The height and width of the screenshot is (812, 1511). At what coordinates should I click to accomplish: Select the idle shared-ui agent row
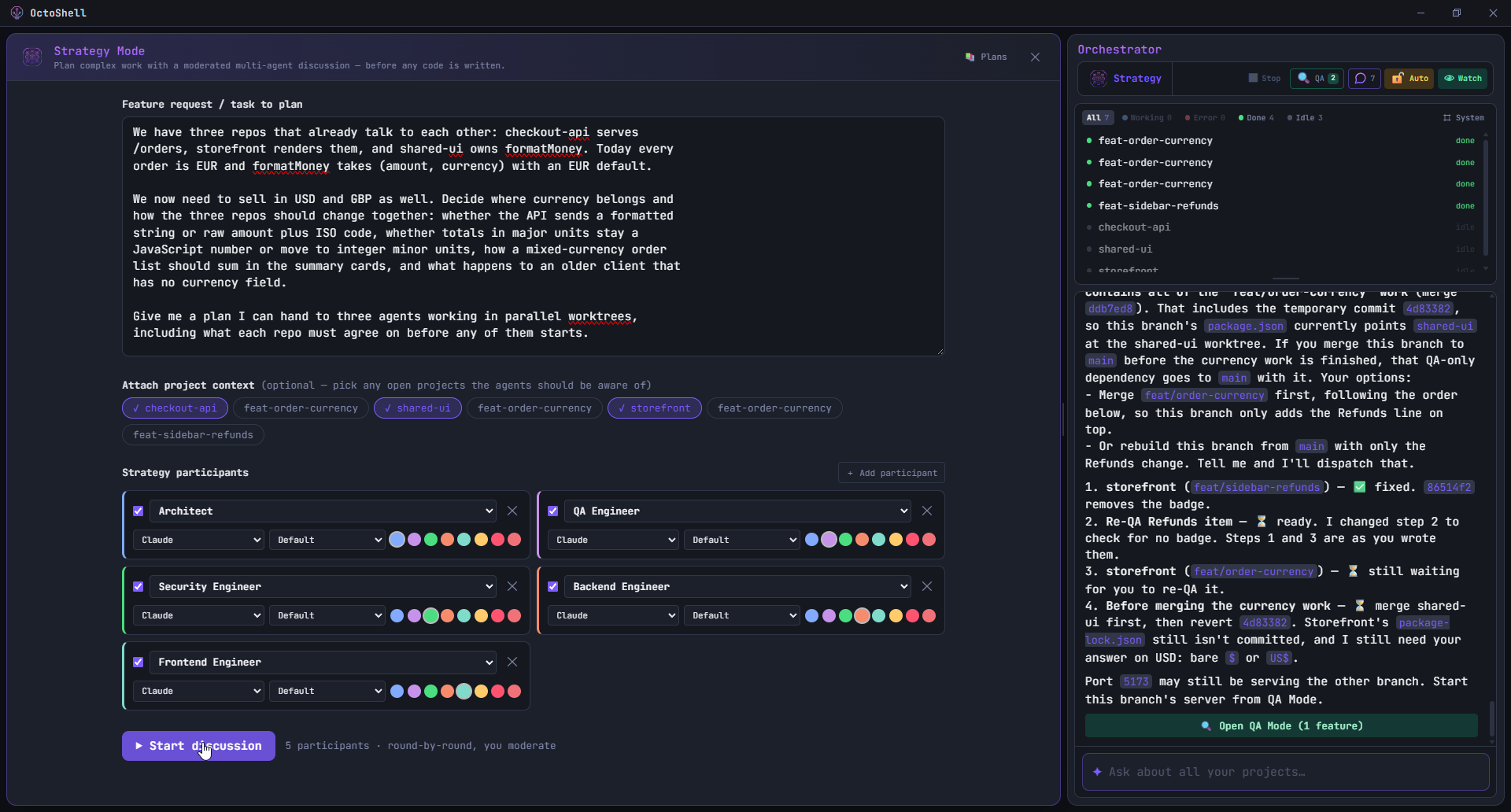tap(1280, 249)
